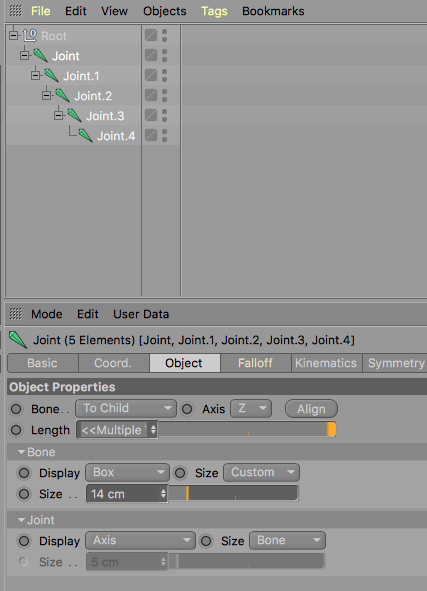Toggle the Length keyframe circle

pyautogui.click(x=16, y=430)
